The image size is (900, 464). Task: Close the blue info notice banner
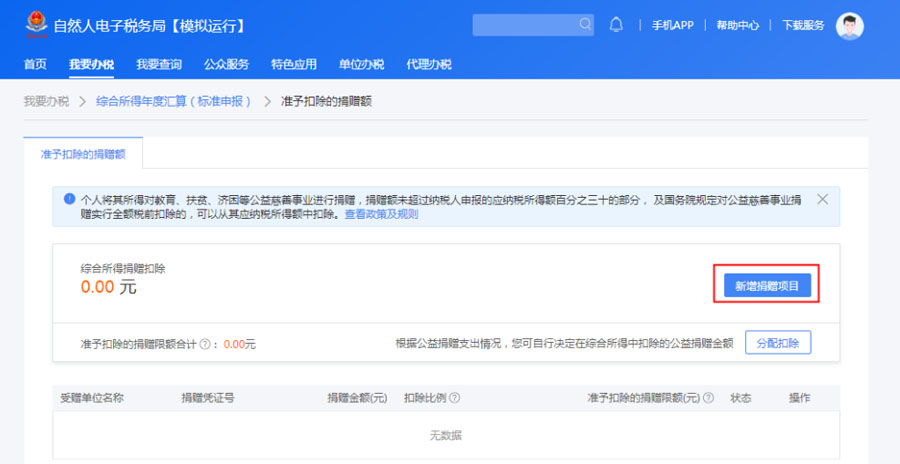point(822,199)
